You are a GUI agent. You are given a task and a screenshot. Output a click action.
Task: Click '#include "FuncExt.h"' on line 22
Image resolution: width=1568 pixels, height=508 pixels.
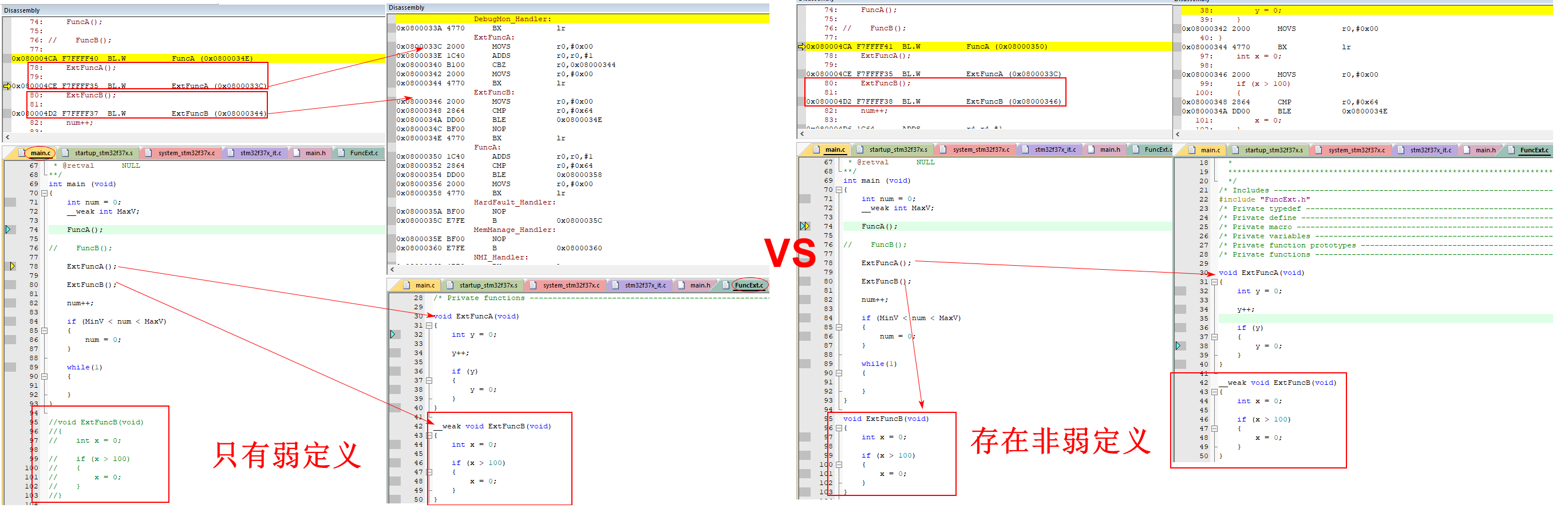(x=1264, y=199)
